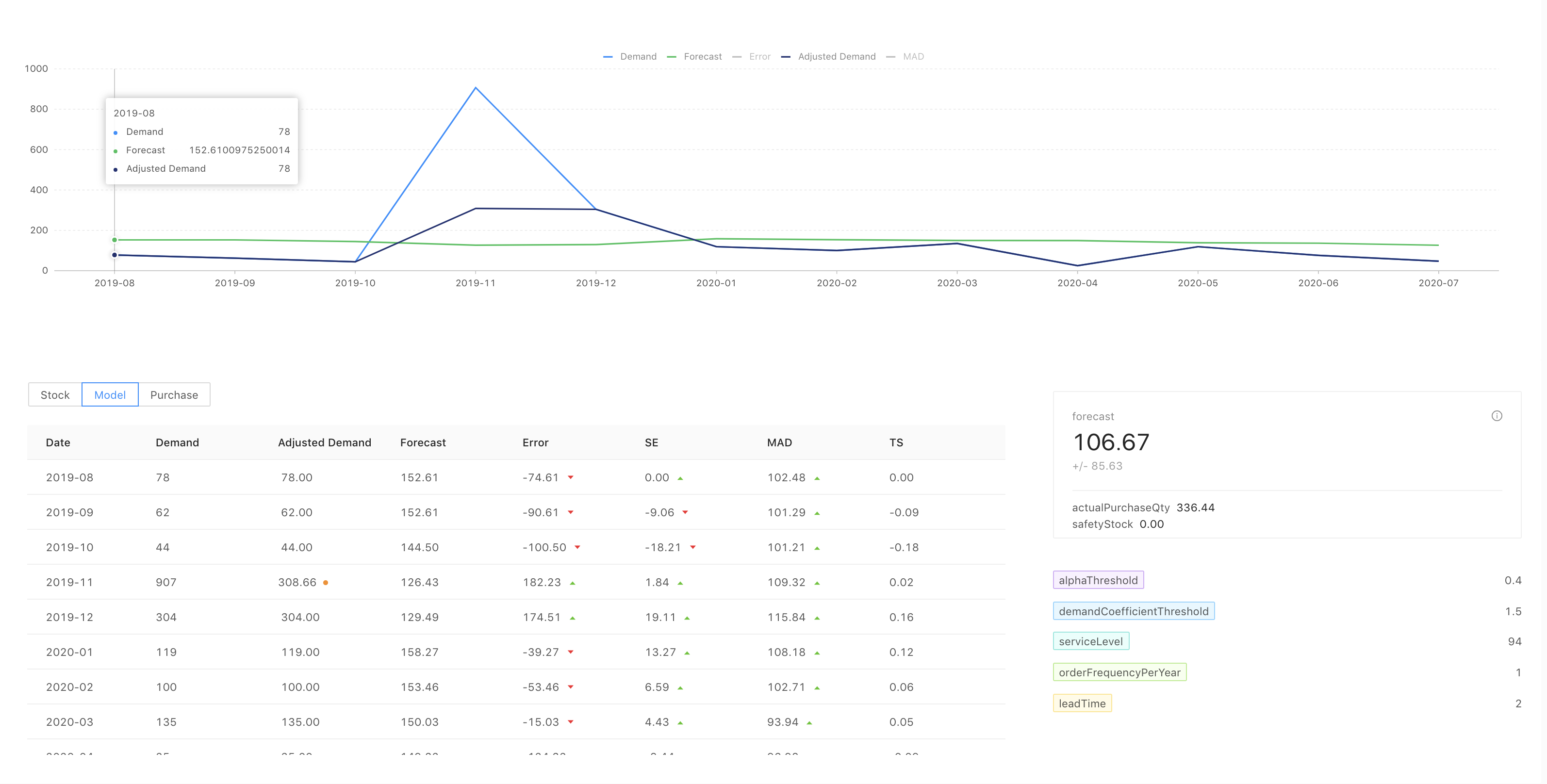Select the Model tab
This screenshot has height=784, width=1547.
click(110, 395)
